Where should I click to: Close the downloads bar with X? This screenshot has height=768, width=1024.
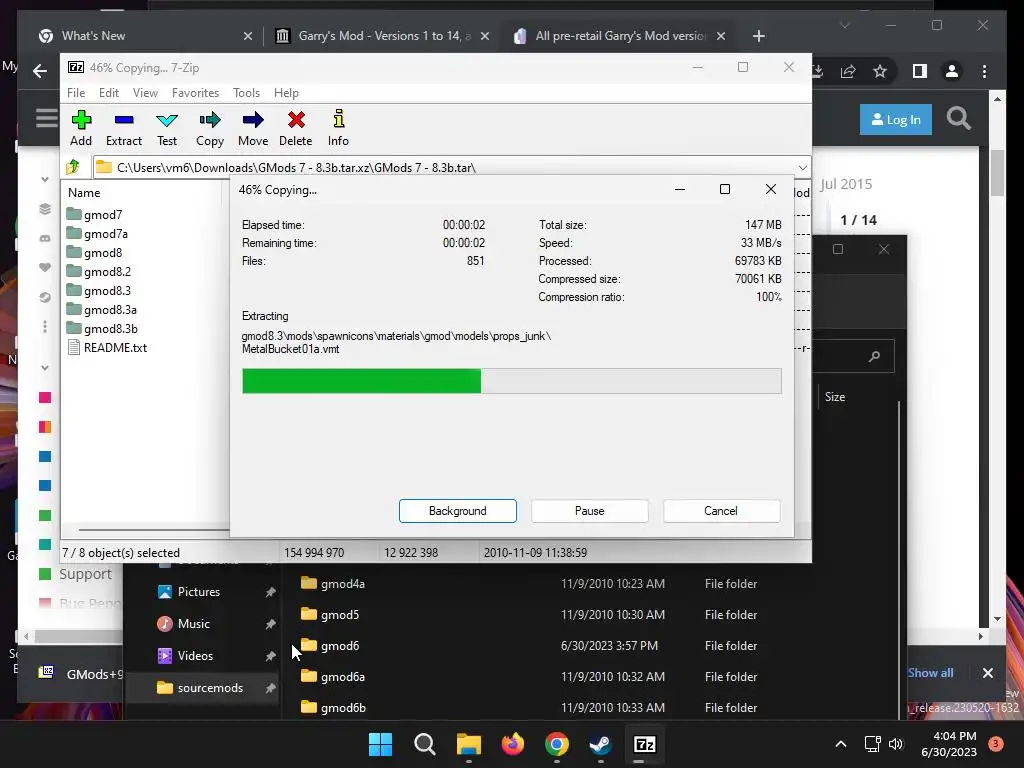click(987, 673)
